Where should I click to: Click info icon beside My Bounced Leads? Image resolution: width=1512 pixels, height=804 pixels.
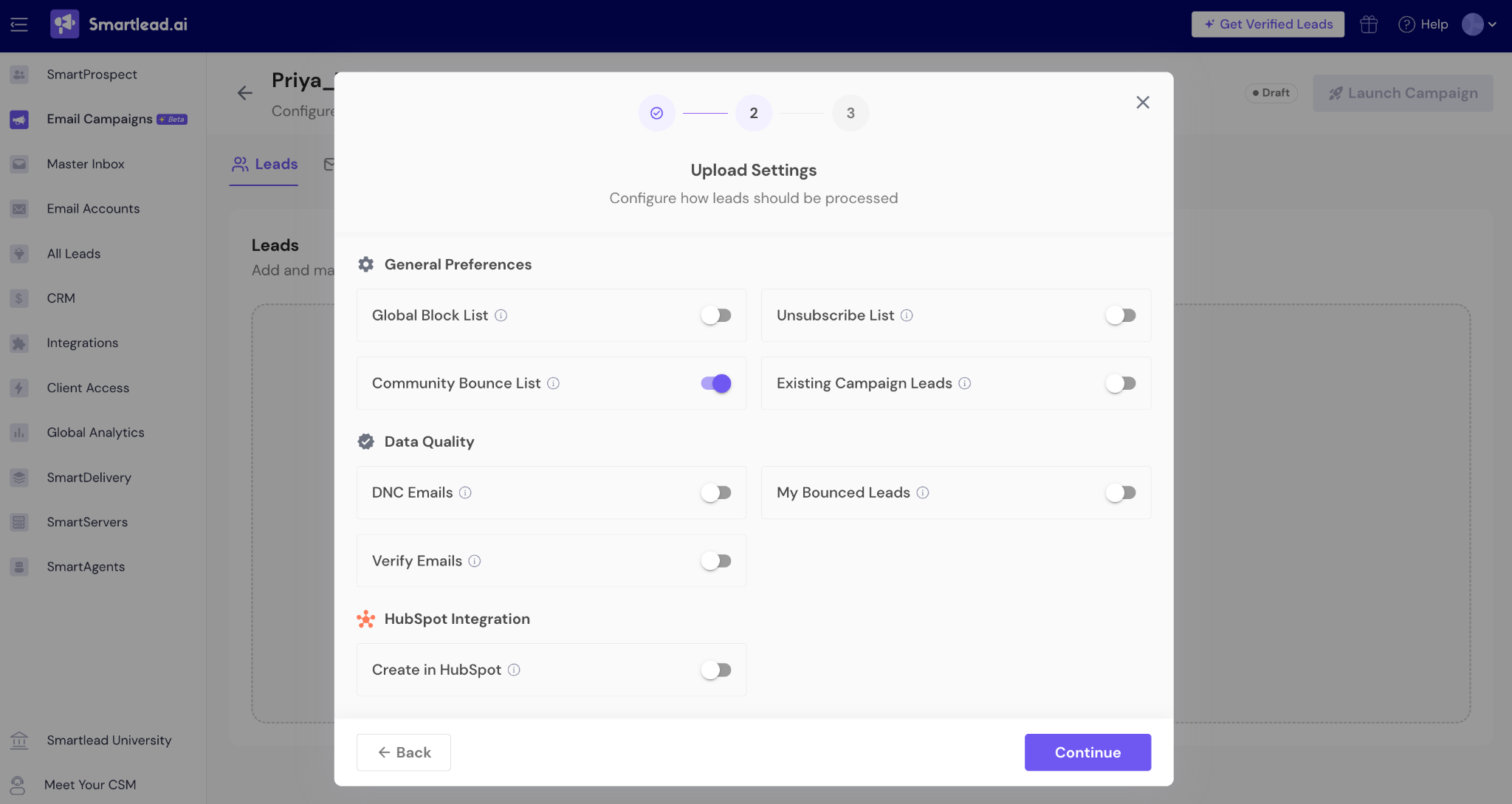[922, 492]
